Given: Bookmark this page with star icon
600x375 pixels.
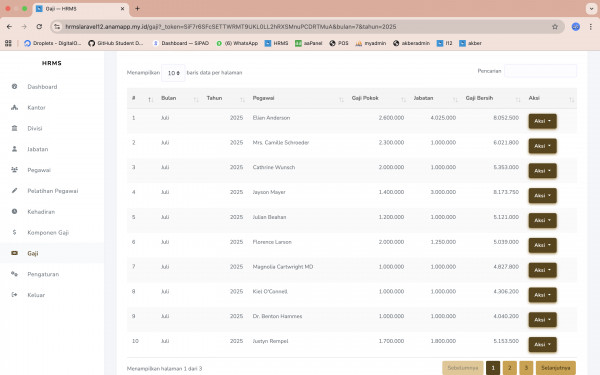Looking at the screenshot, I should pyautogui.click(x=555, y=27).
